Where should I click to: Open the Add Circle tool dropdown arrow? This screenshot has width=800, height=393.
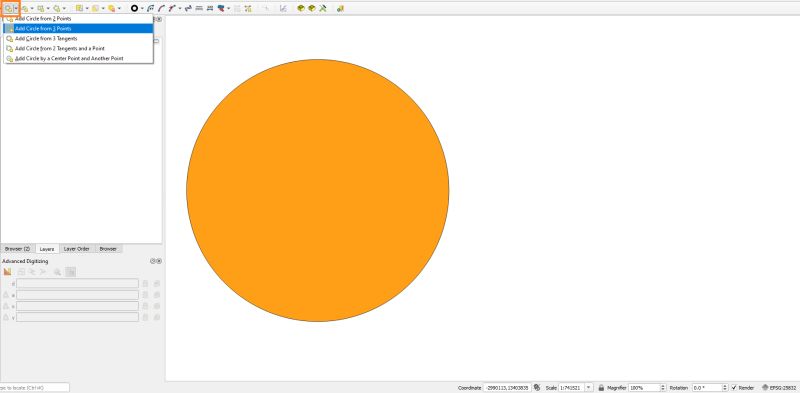click(16, 8)
